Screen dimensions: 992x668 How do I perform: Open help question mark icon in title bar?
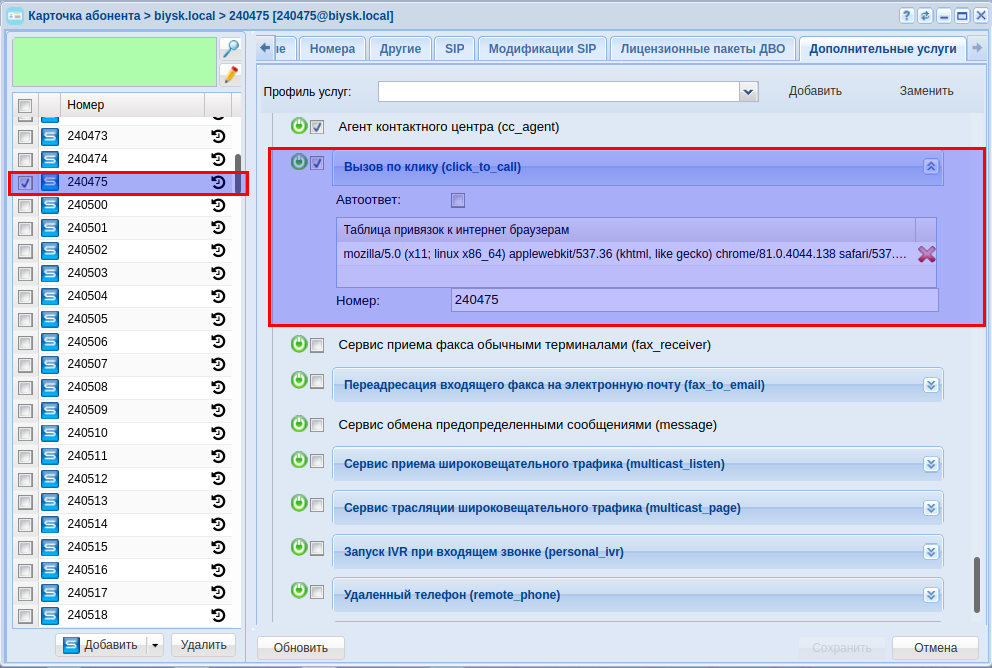coord(907,16)
